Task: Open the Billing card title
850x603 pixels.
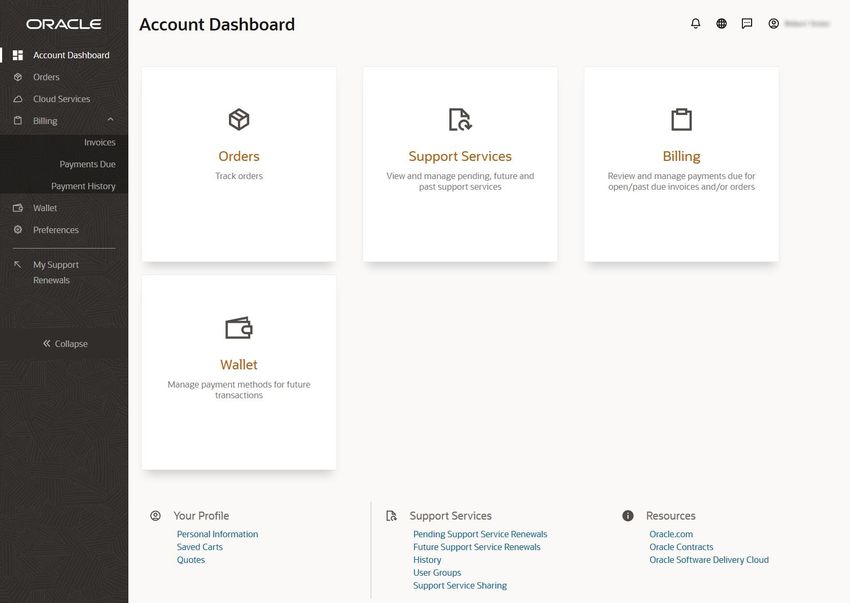Action: click(681, 156)
